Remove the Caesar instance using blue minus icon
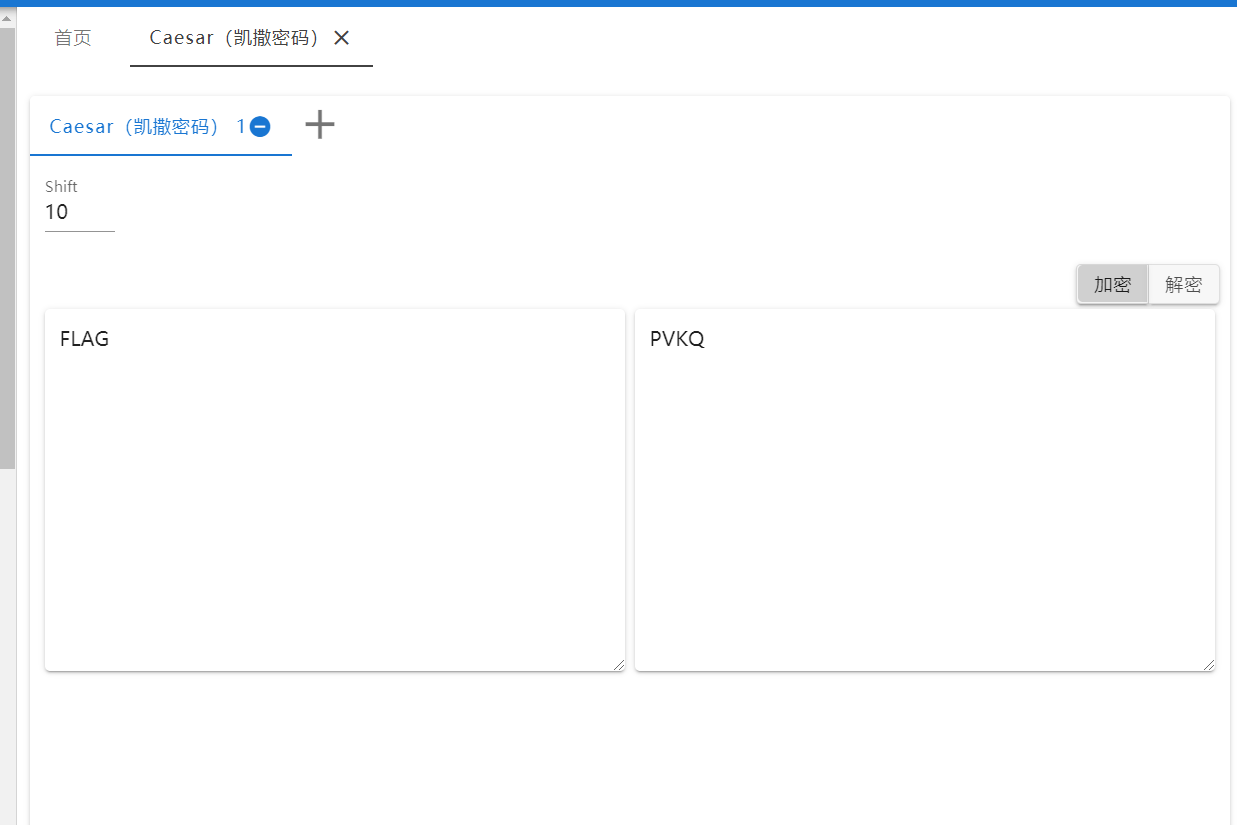1237x825 pixels. (x=260, y=127)
